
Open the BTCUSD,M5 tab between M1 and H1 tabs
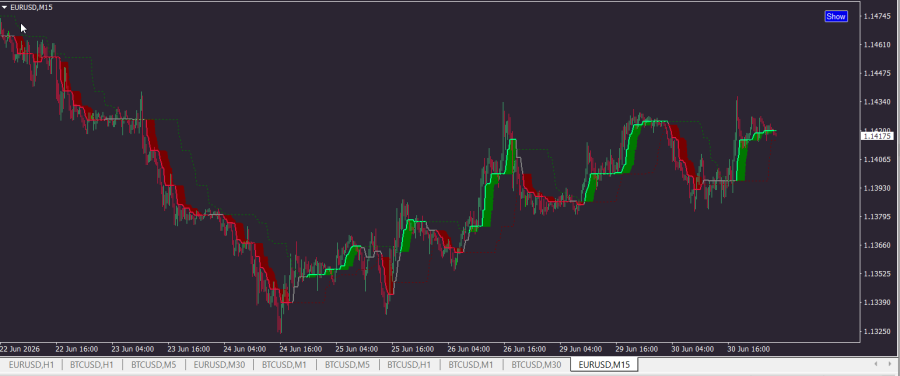347,365
